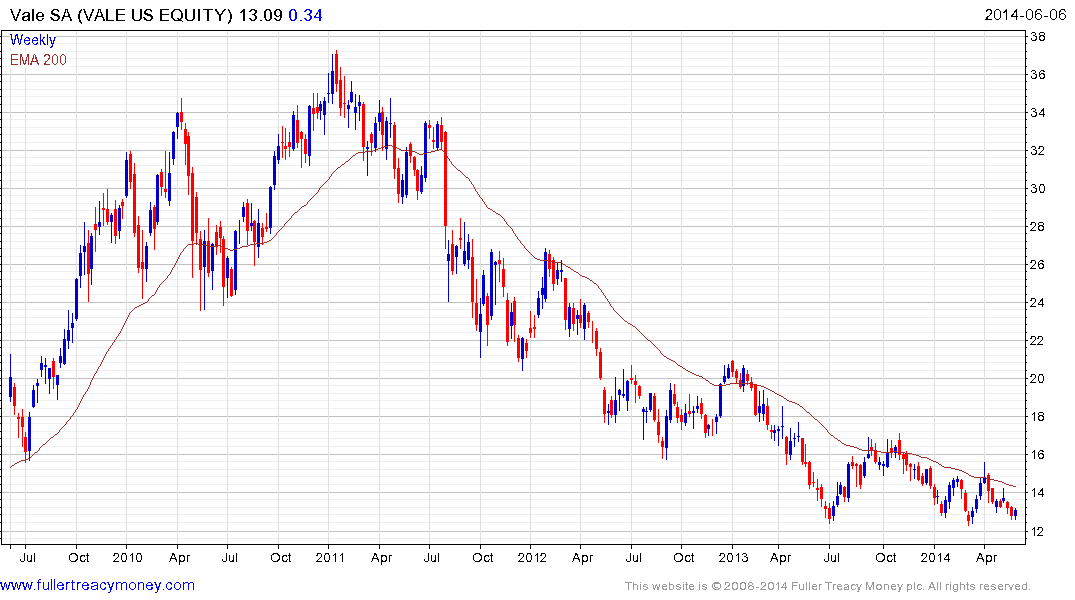
Task: Click the 30 price axis label
Action: click(x=1038, y=189)
